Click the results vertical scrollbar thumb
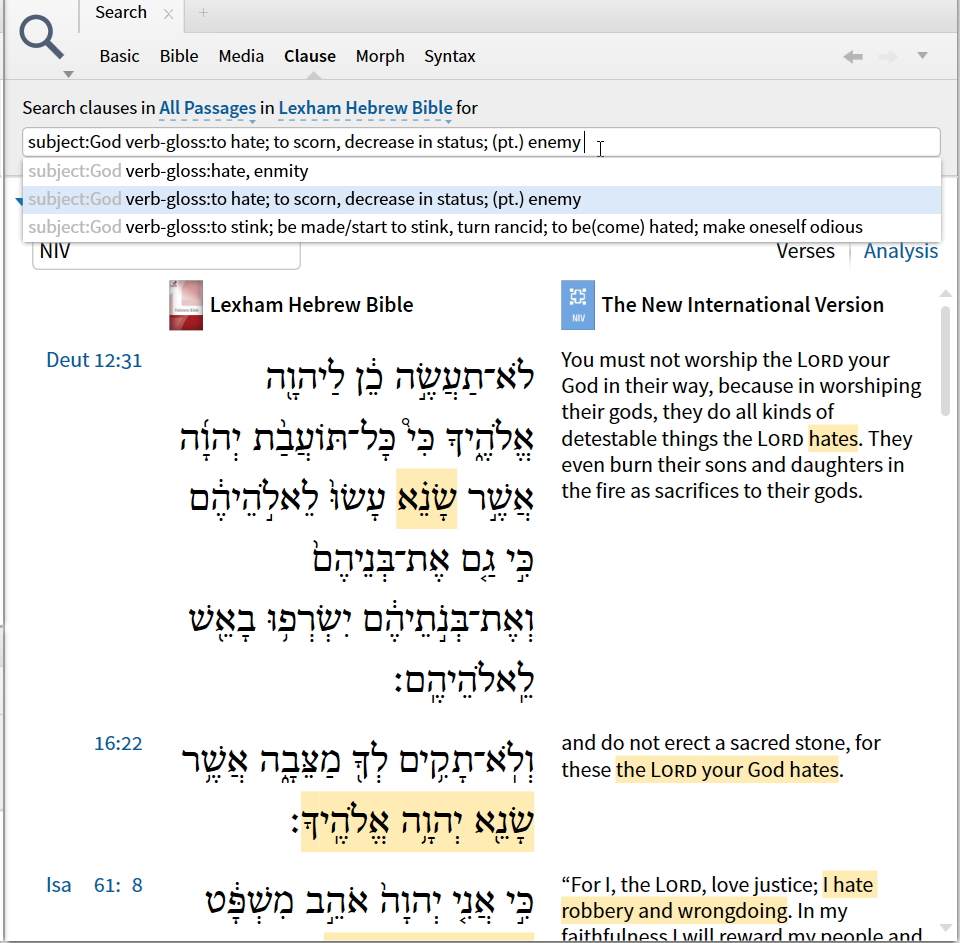This screenshot has height=943, width=960. pyautogui.click(x=946, y=360)
